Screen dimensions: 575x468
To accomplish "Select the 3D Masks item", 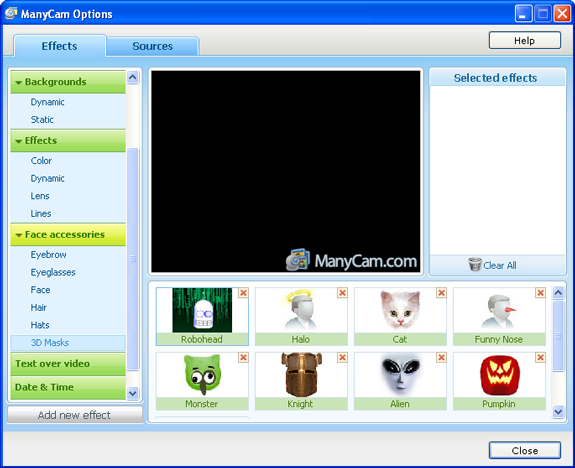I will [68, 343].
